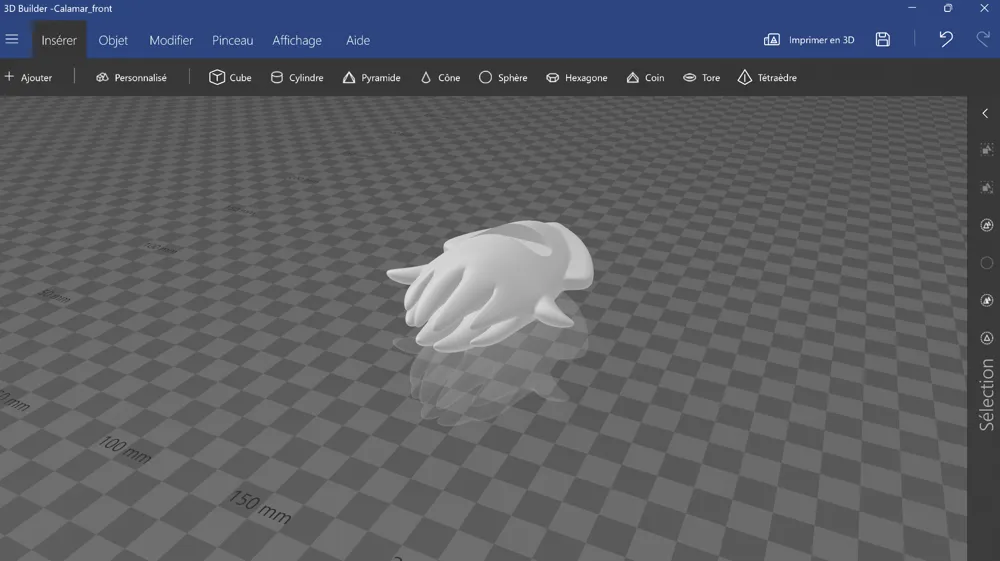This screenshot has height=561, width=1000.
Task: Select the white 3D squid model
Action: (x=490, y=287)
